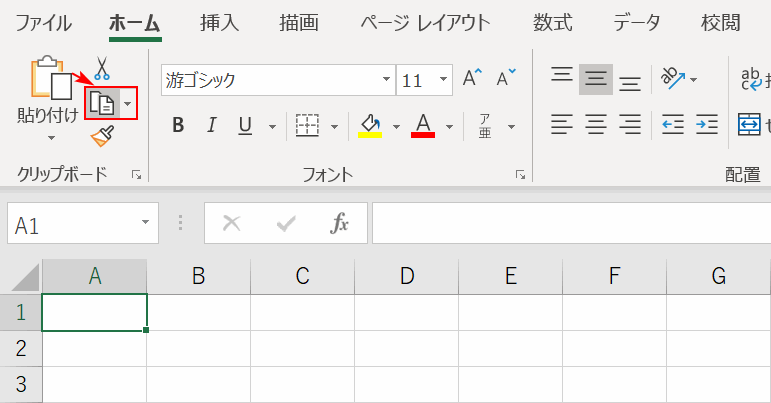Align text left

(562, 124)
